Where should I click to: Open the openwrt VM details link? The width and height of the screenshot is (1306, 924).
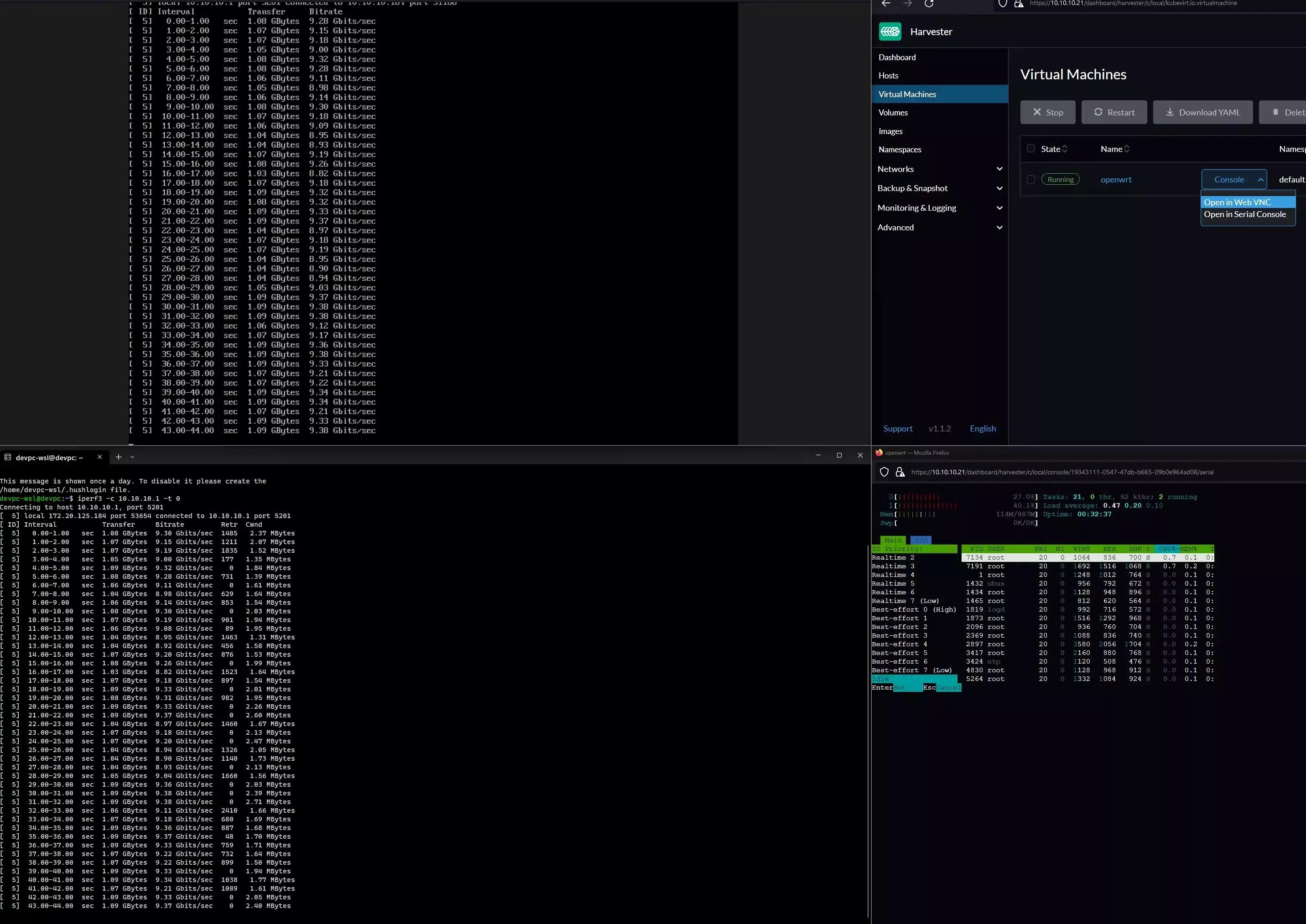coord(1116,179)
